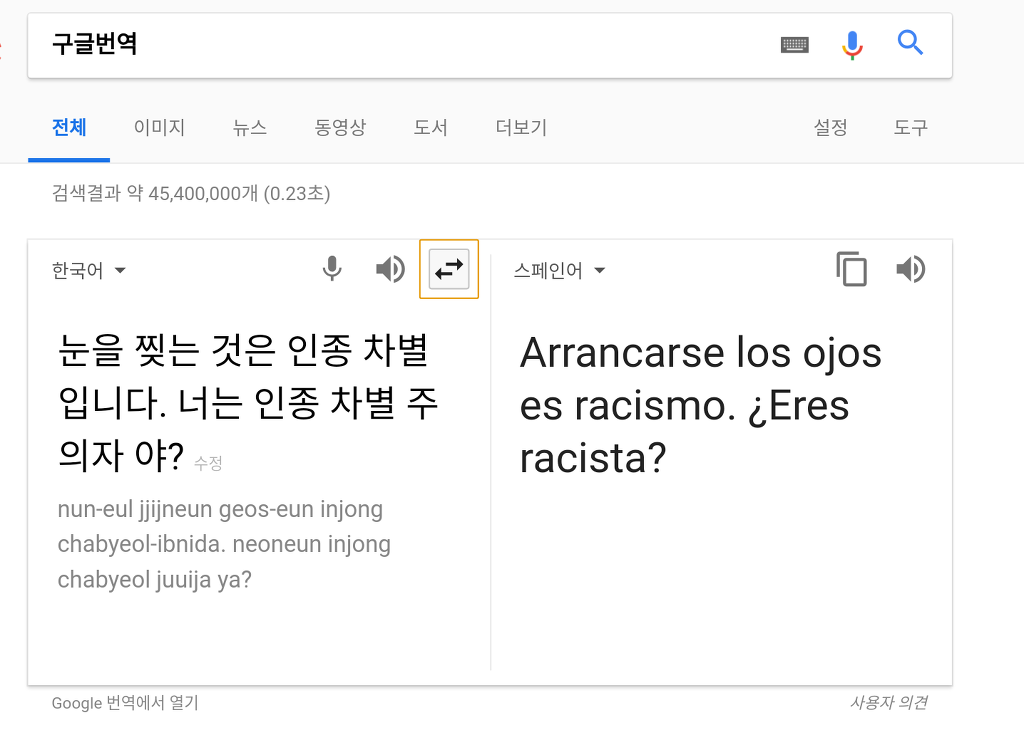Open translation in Google 번역

(x=124, y=703)
